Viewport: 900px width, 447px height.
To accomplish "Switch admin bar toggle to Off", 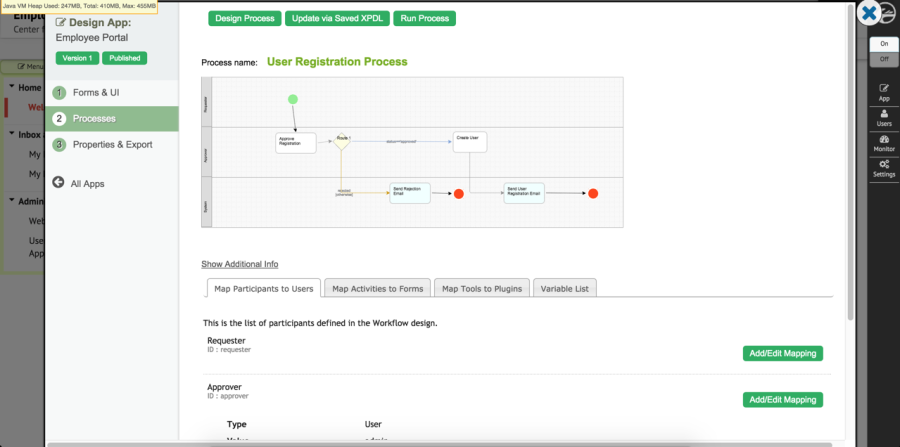I will [883, 59].
